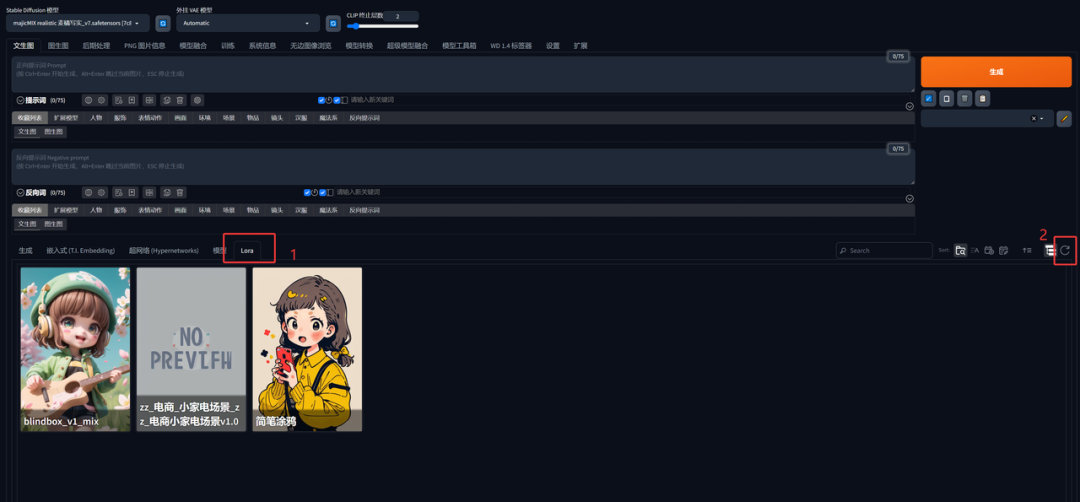Toggle the Lora sort order arrow icon

click(1027, 251)
